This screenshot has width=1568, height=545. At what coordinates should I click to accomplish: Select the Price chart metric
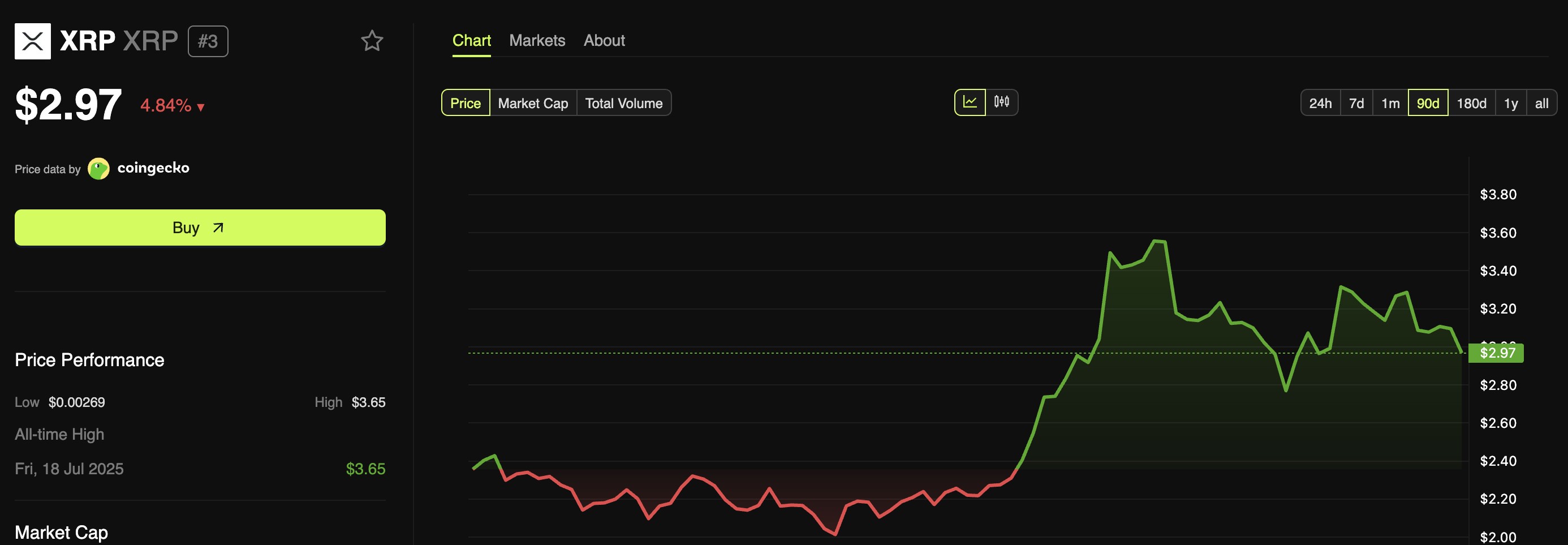click(466, 103)
